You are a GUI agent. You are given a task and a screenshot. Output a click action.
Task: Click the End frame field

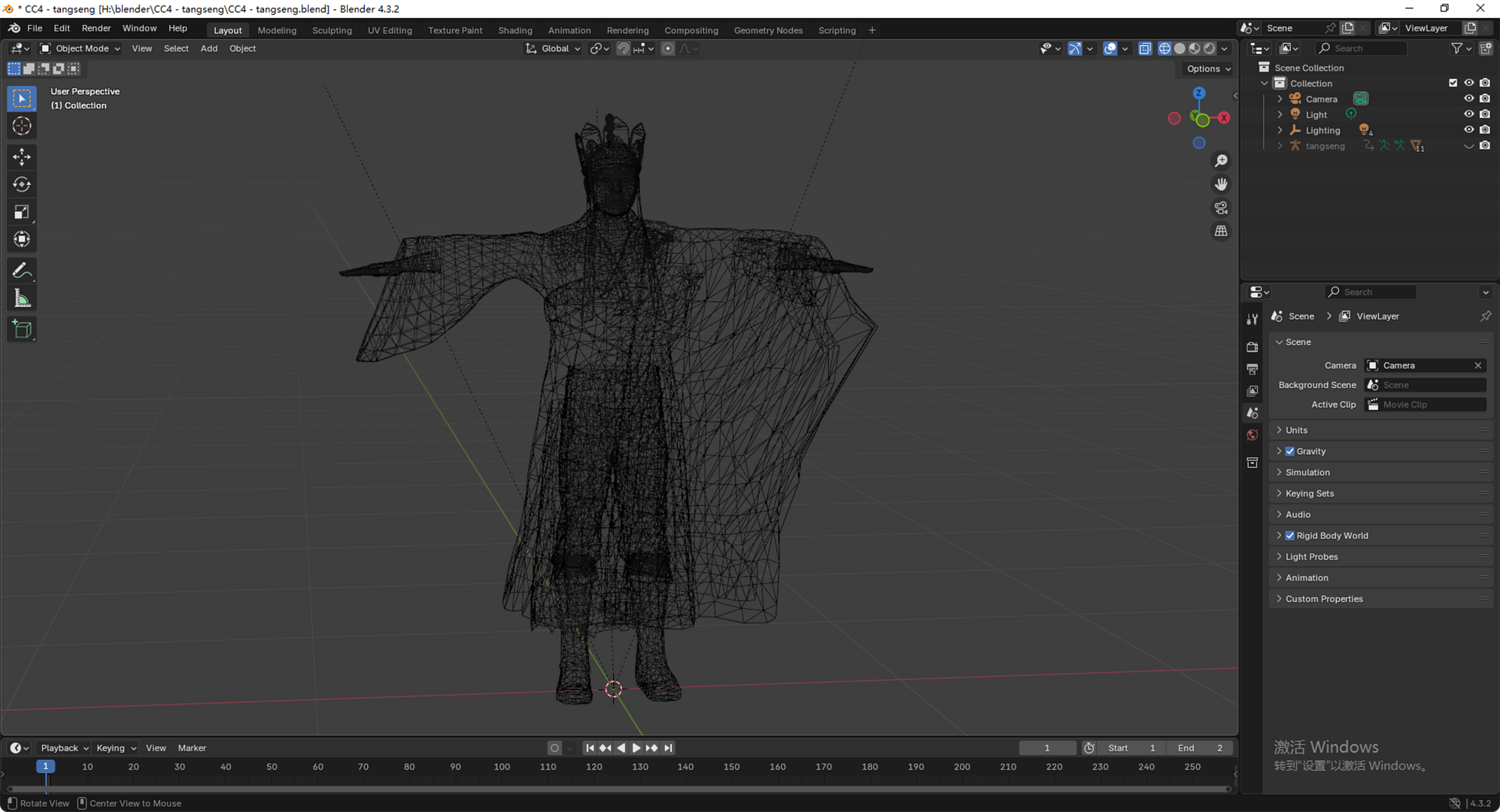click(x=1200, y=748)
